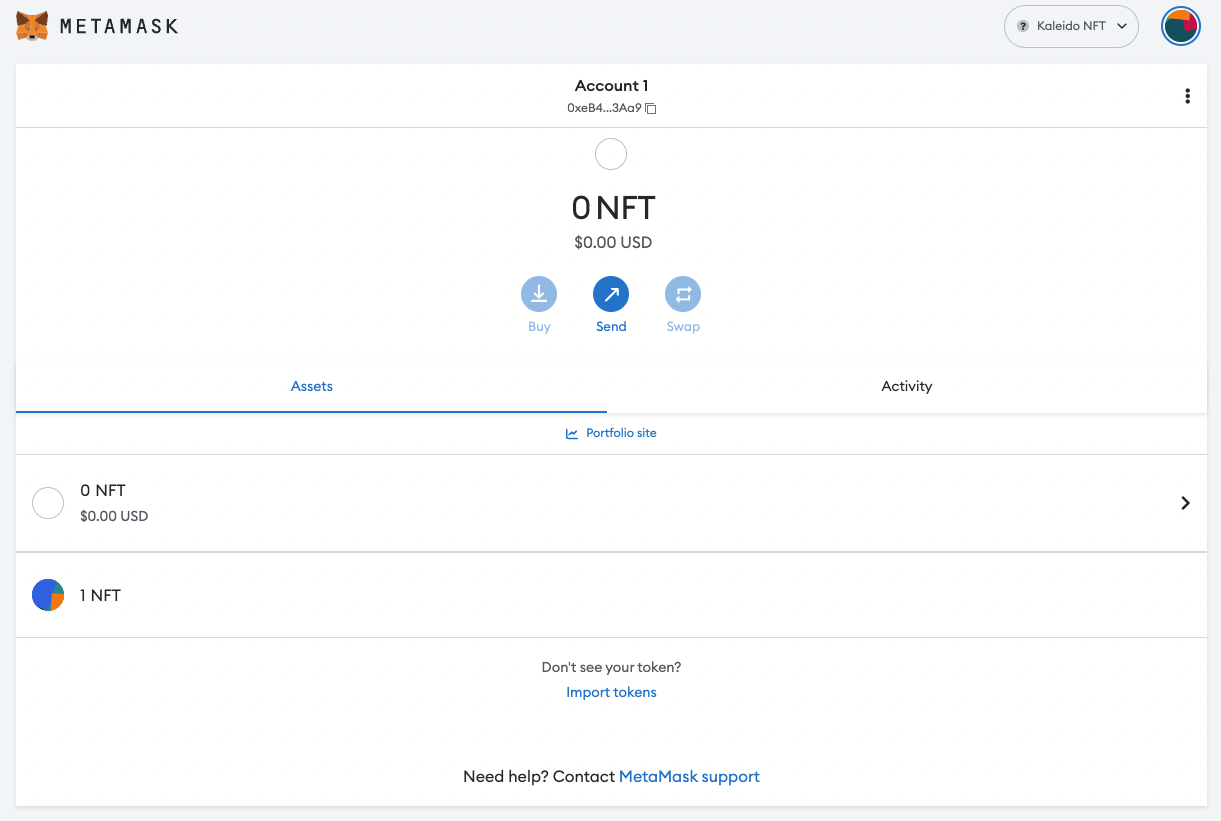The width and height of the screenshot is (1221, 821).
Task: Open the account options three-dot menu
Action: click(1187, 95)
